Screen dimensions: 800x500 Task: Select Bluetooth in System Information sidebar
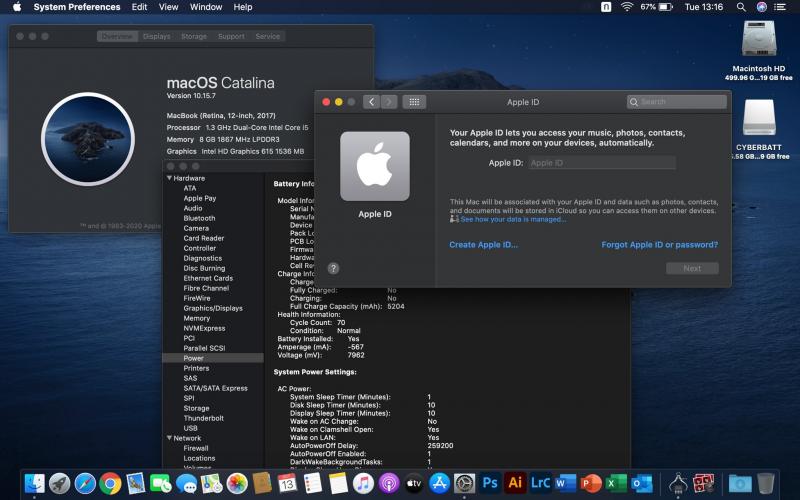tap(199, 218)
